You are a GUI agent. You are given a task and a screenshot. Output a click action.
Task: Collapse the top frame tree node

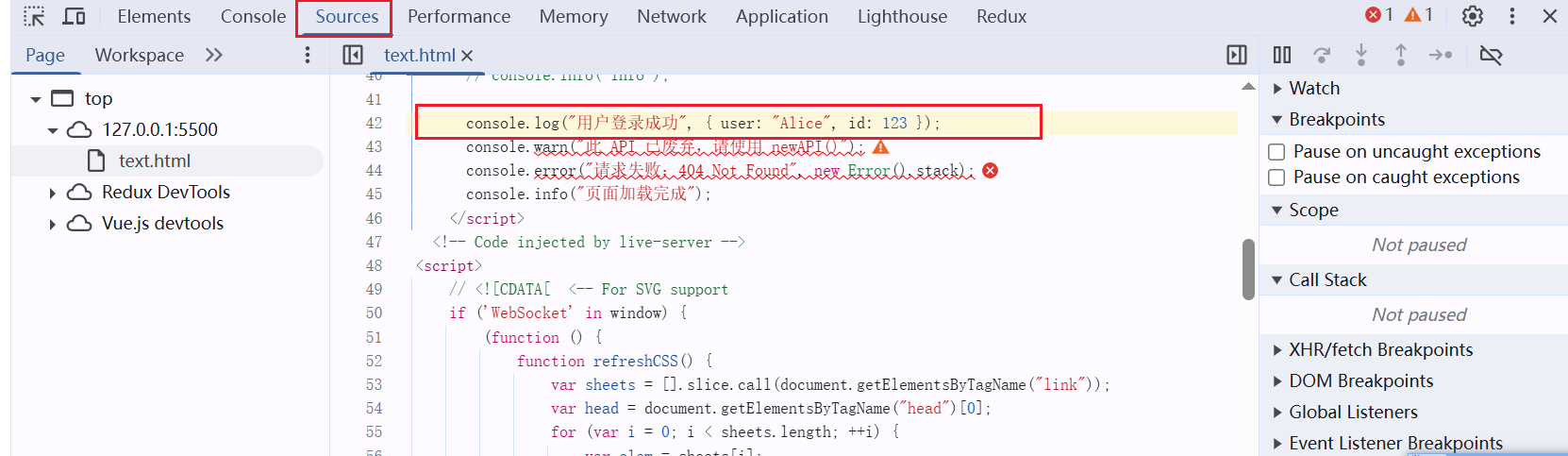[x=36, y=99]
